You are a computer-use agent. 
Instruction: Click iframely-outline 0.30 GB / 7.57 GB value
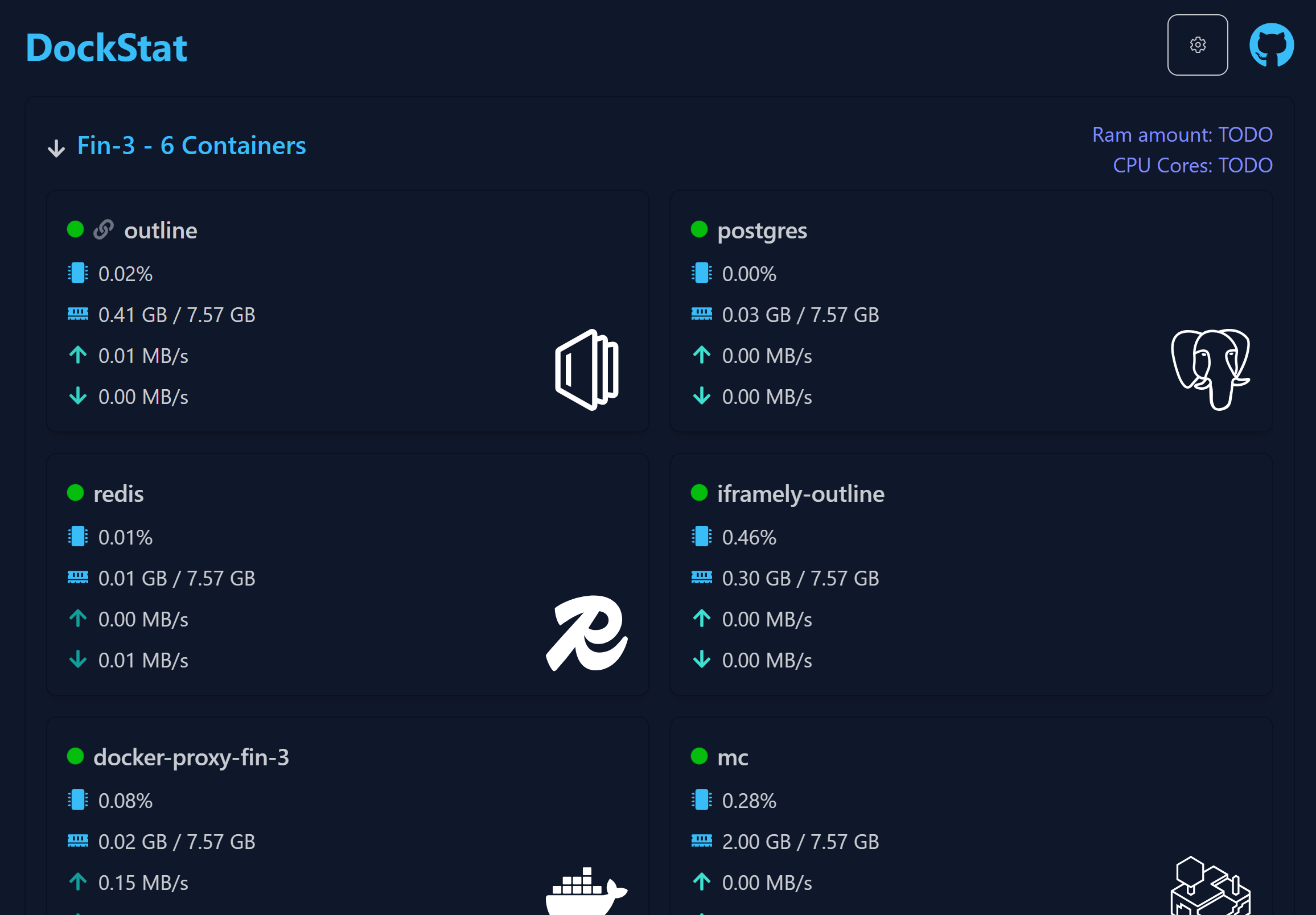coord(800,579)
